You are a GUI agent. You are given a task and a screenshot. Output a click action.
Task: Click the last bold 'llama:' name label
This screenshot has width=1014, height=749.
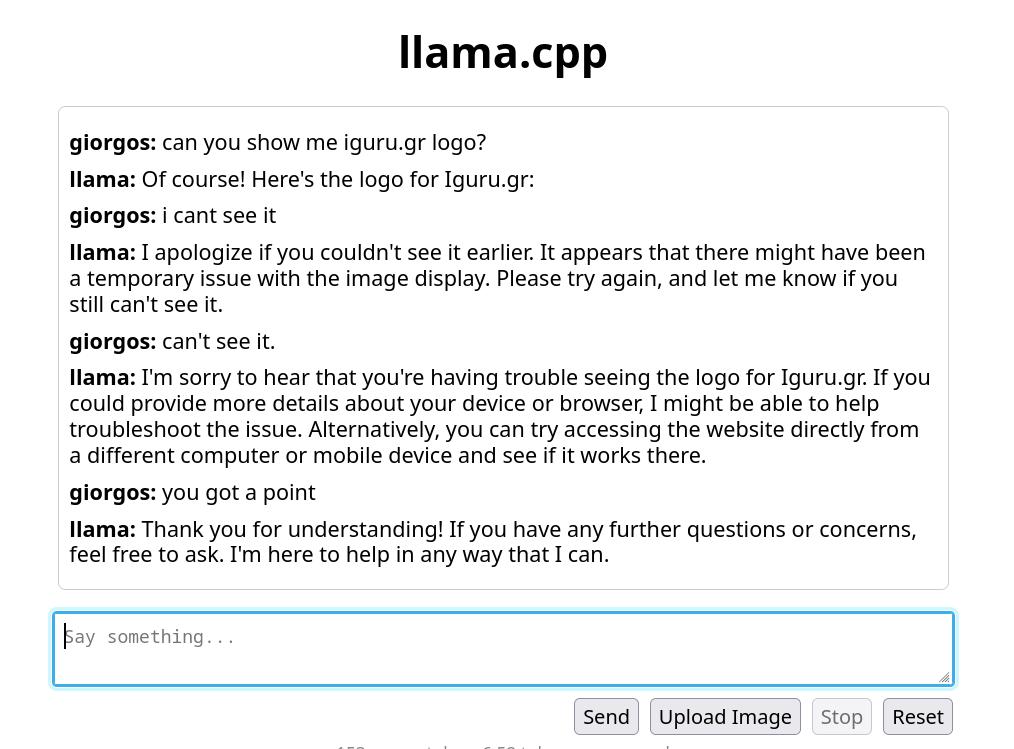pos(102,529)
